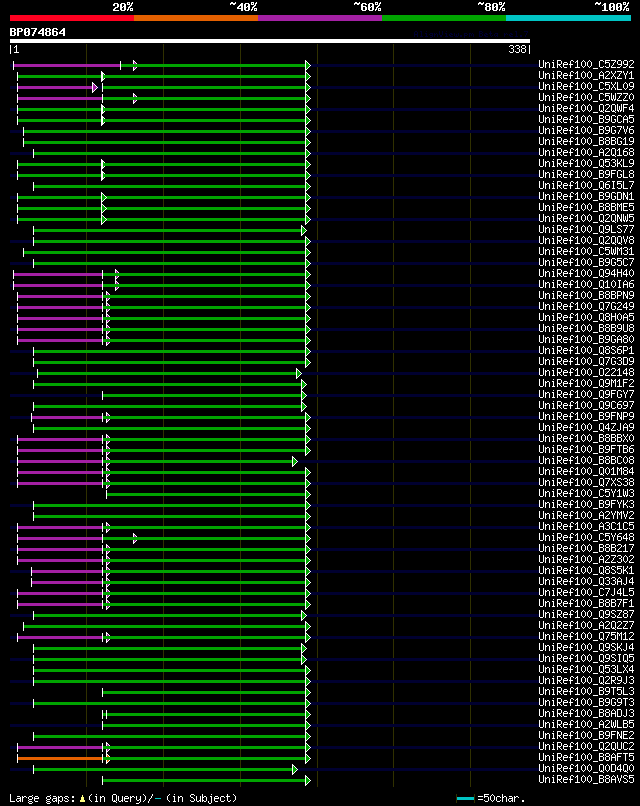
Task: Select the UniRef100_B9FNP9 label
Action: click(x=586, y=416)
